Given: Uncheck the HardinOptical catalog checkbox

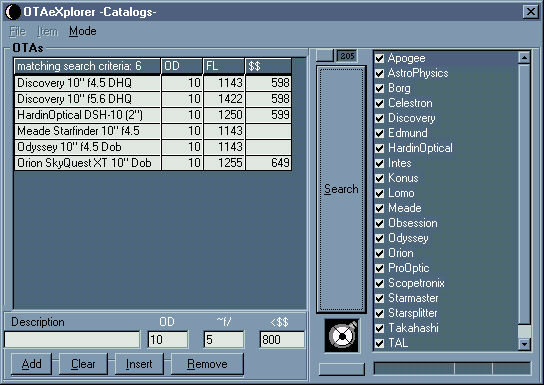Looking at the screenshot, I should pyautogui.click(x=380, y=148).
